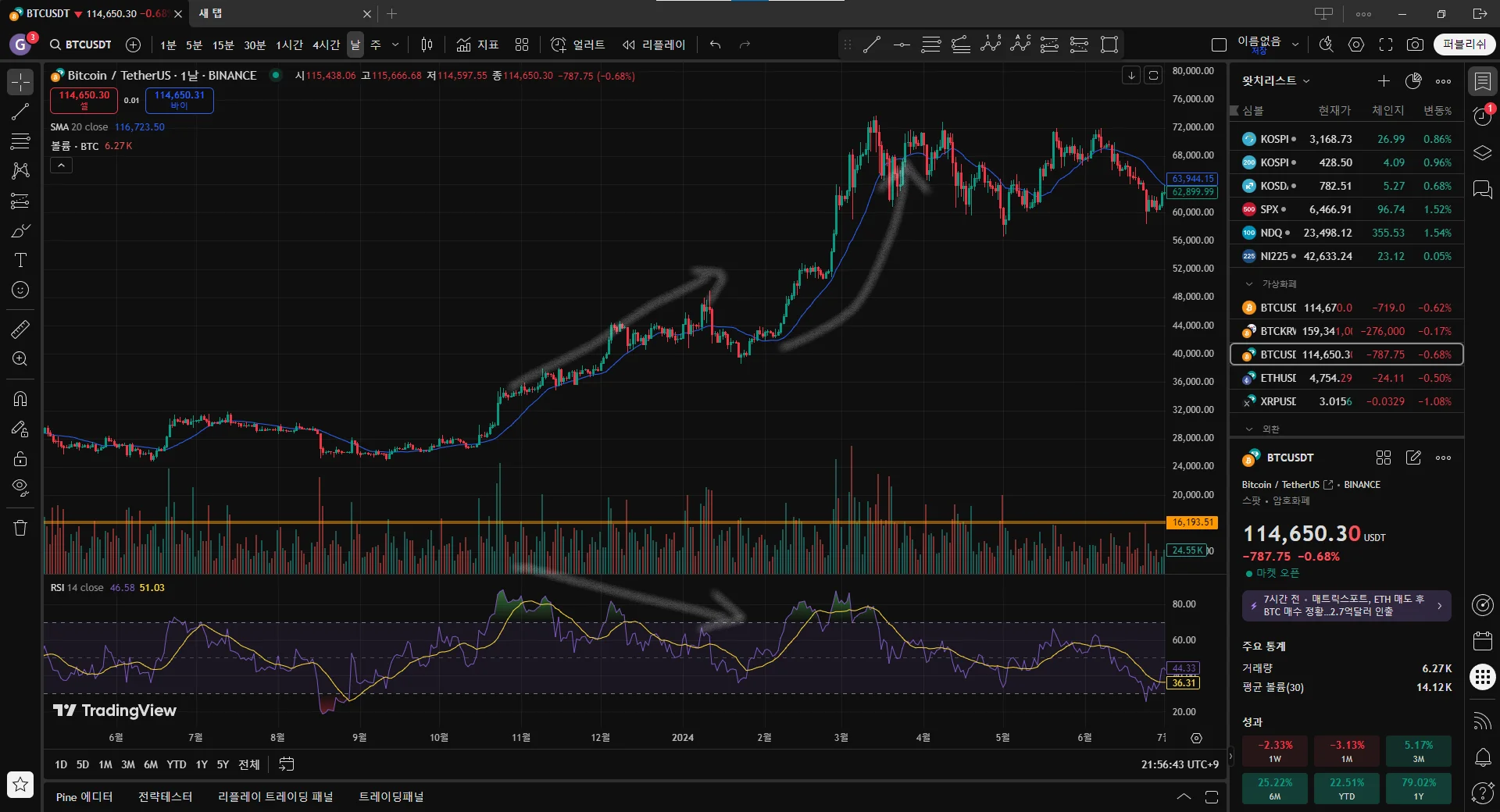Hide all drawings with eye icon
This screenshot has width=1500, height=812.
click(x=20, y=488)
